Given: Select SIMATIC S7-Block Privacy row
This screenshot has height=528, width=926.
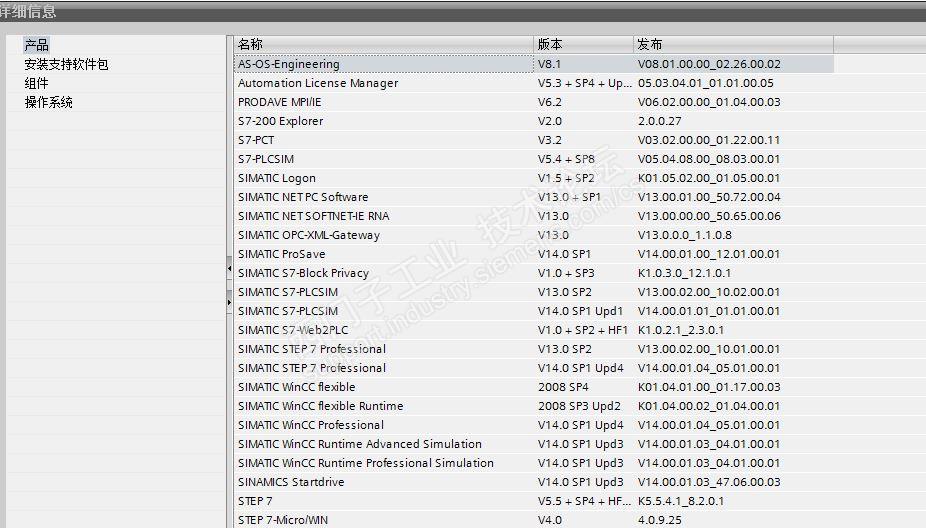Looking at the screenshot, I should pyautogui.click(x=534, y=273).
